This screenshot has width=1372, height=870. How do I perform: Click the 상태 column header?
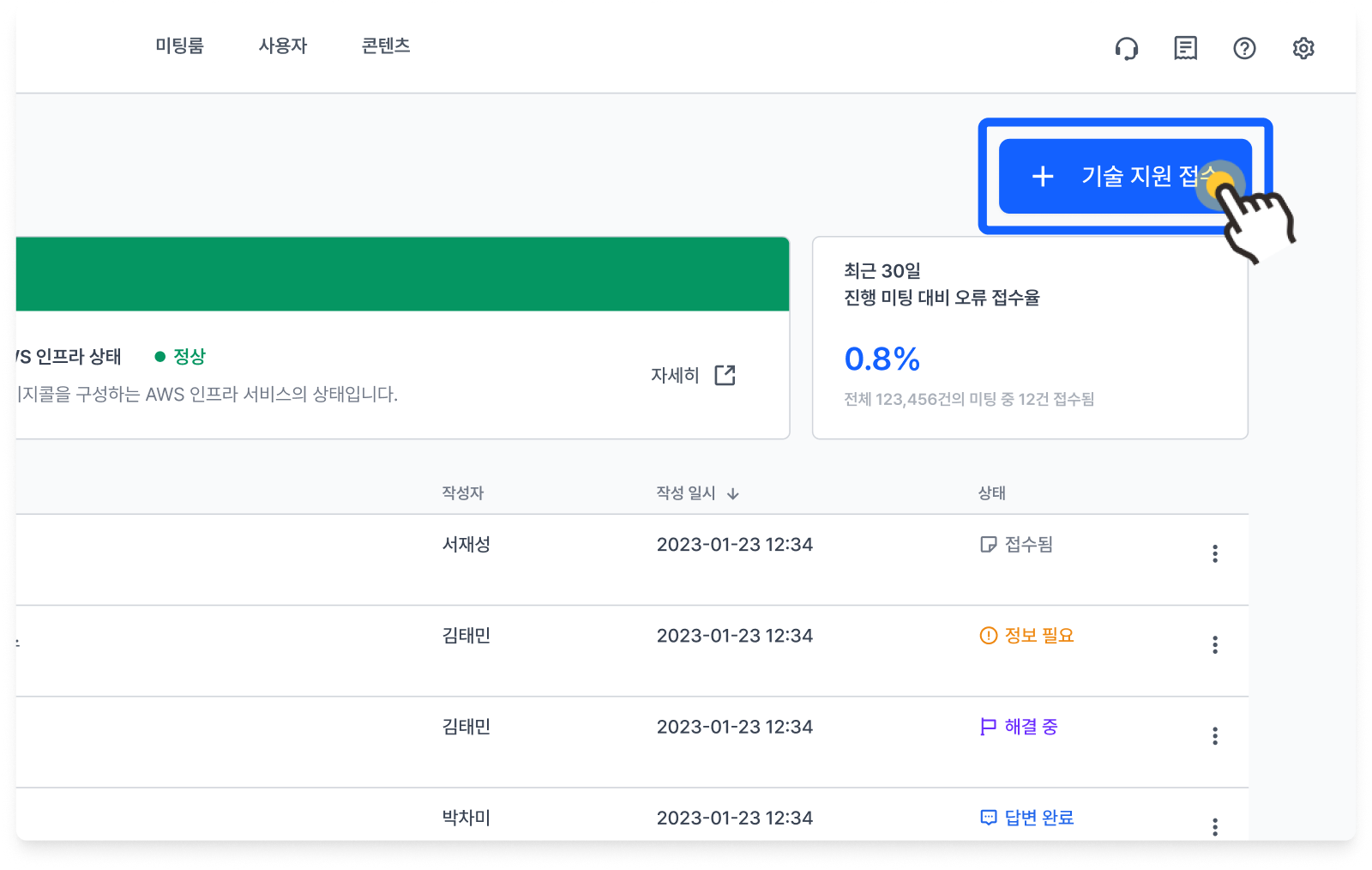pos(992,492)
